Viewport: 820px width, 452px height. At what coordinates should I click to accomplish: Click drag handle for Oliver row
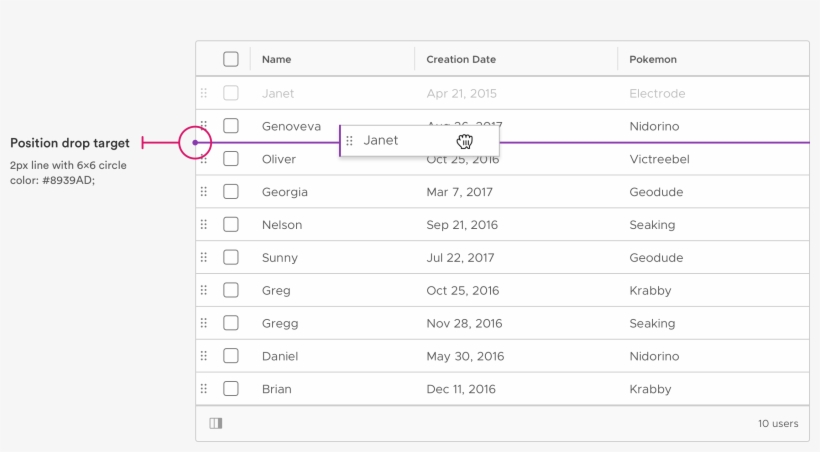point(204,159)
